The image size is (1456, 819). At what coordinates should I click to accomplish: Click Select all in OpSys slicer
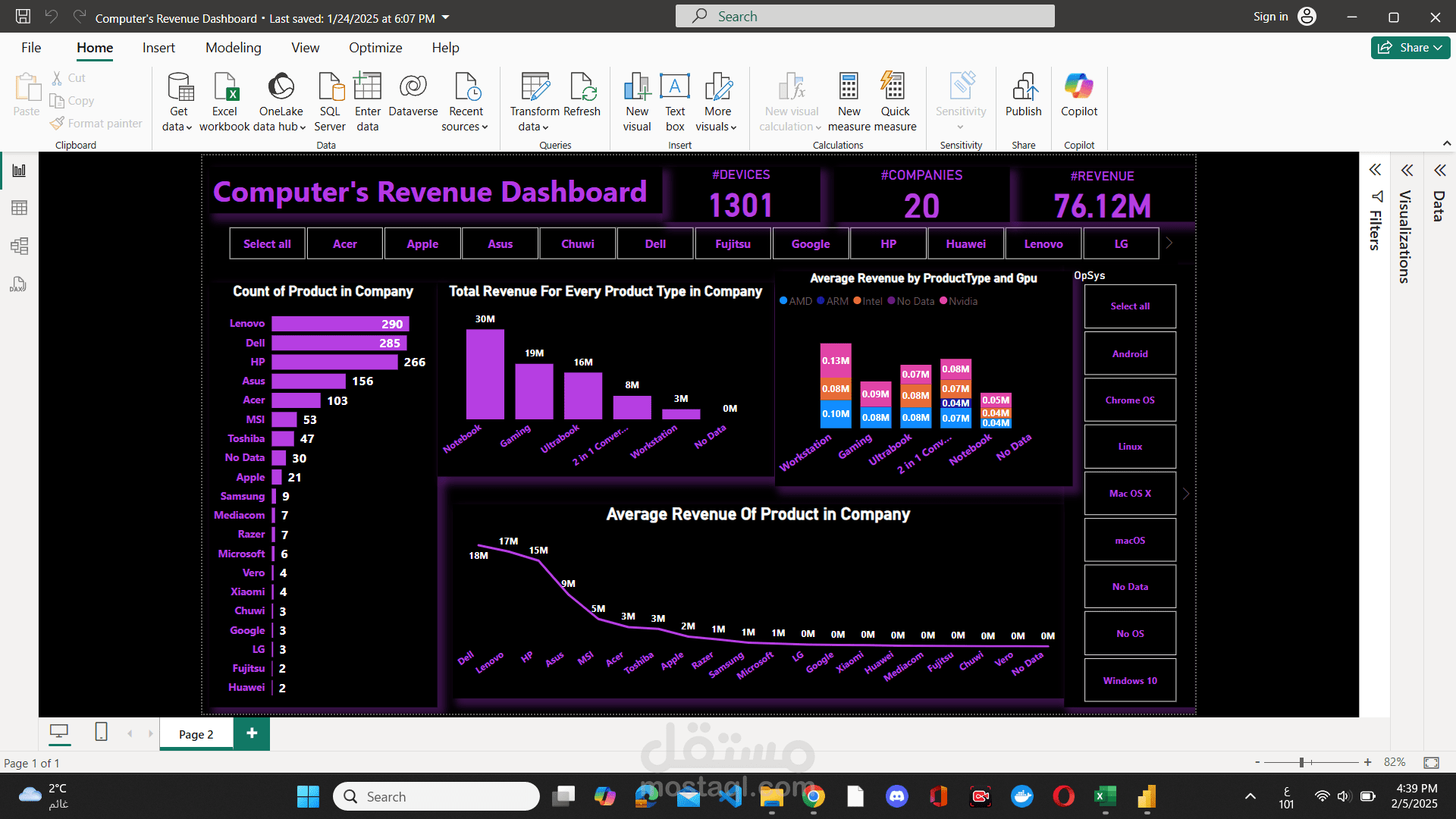(1130, 306)
